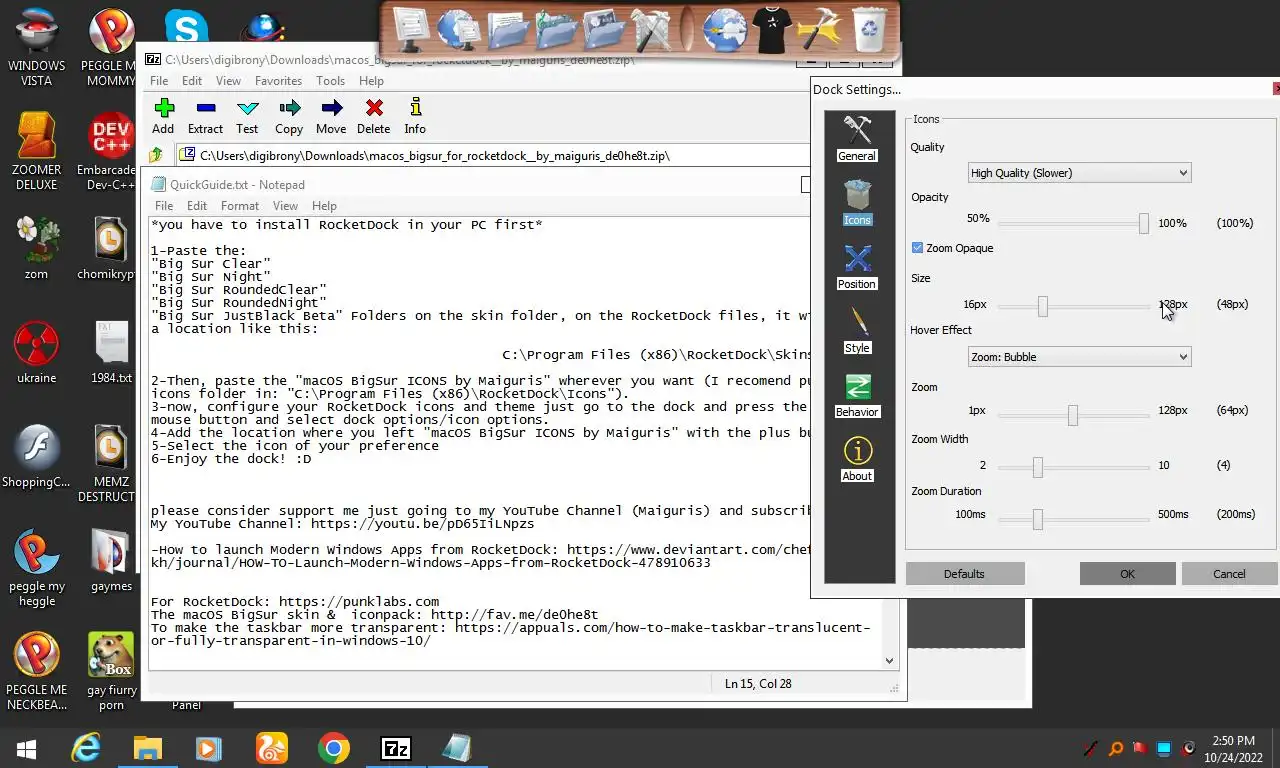Open the 7-Zip File menu
This screenshot has width=1280, height=768.
point(159,81)
